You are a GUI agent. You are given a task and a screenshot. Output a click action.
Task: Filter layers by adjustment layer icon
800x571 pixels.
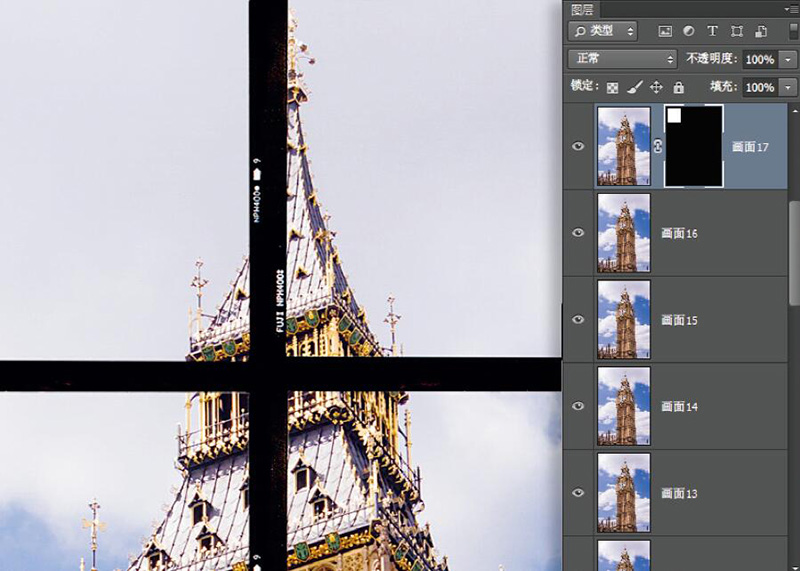[x=688, y=31]
